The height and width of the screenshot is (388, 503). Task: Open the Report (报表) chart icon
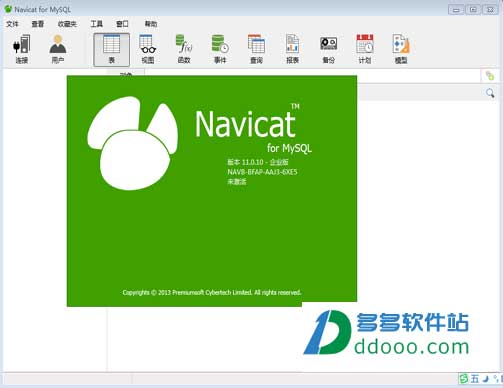pos(292,49)
